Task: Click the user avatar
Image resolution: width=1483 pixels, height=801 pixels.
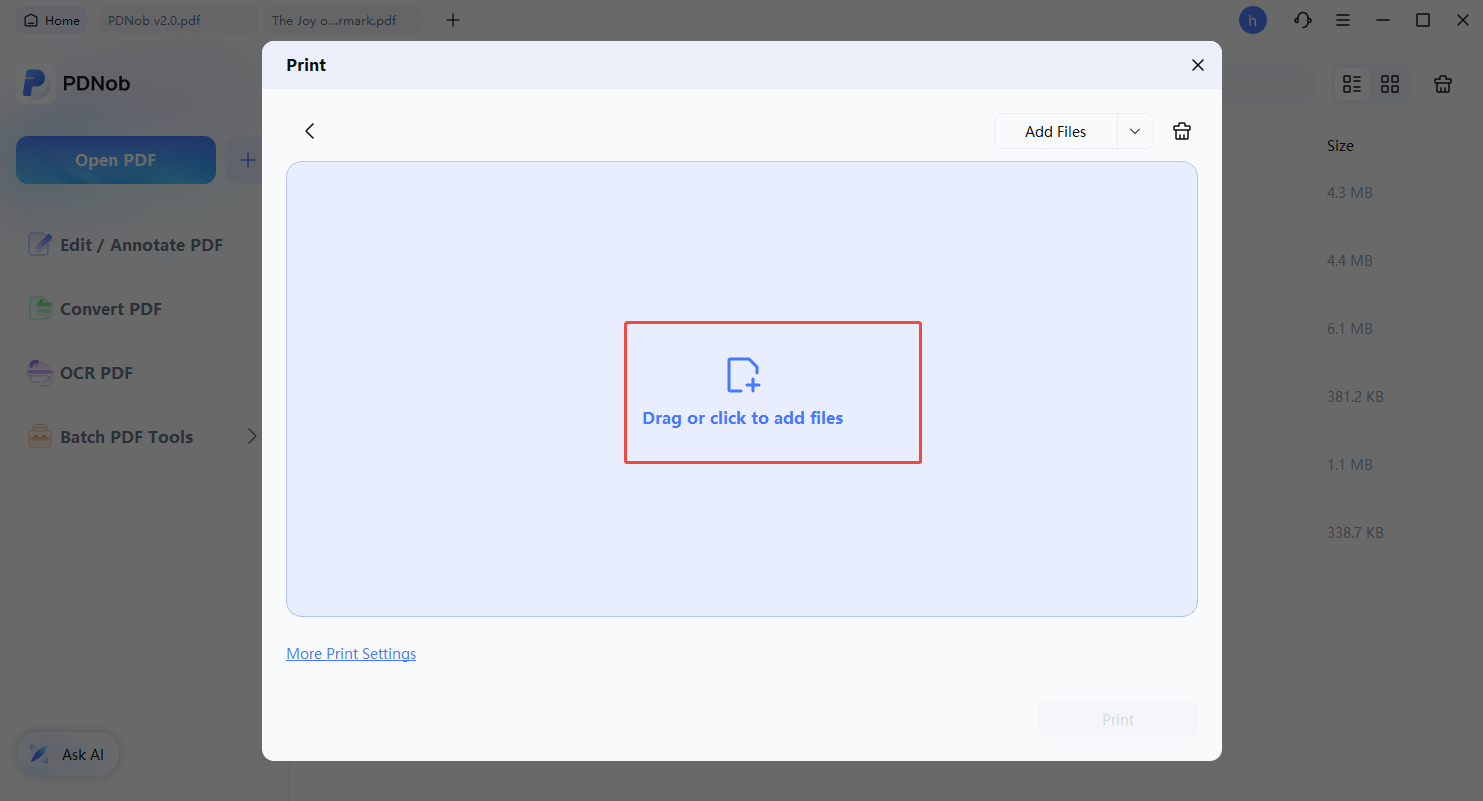Action: point(1253,19)
